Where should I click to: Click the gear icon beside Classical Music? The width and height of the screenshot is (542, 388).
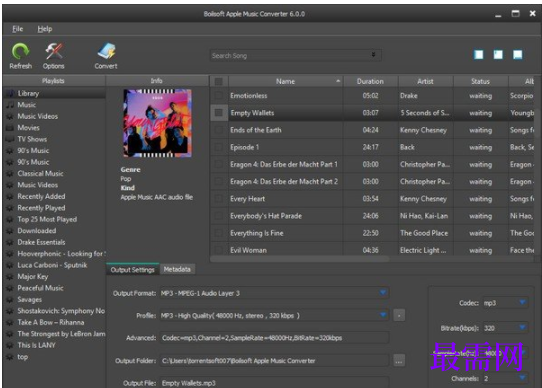[10, 174]
